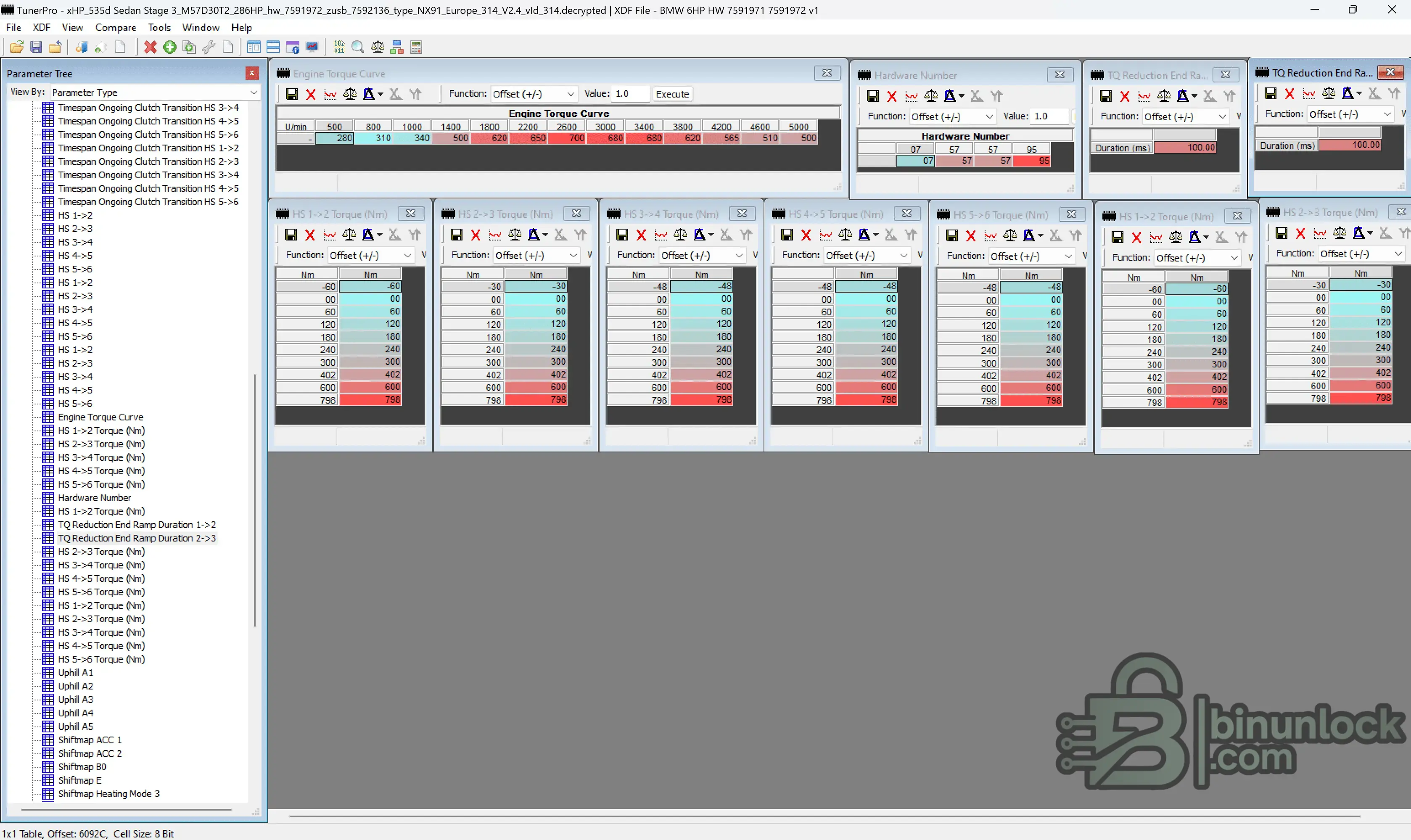Save the Hardware Number table with floppy icon
Viewport: 1411px width, 840px height.
coord(873,96)
